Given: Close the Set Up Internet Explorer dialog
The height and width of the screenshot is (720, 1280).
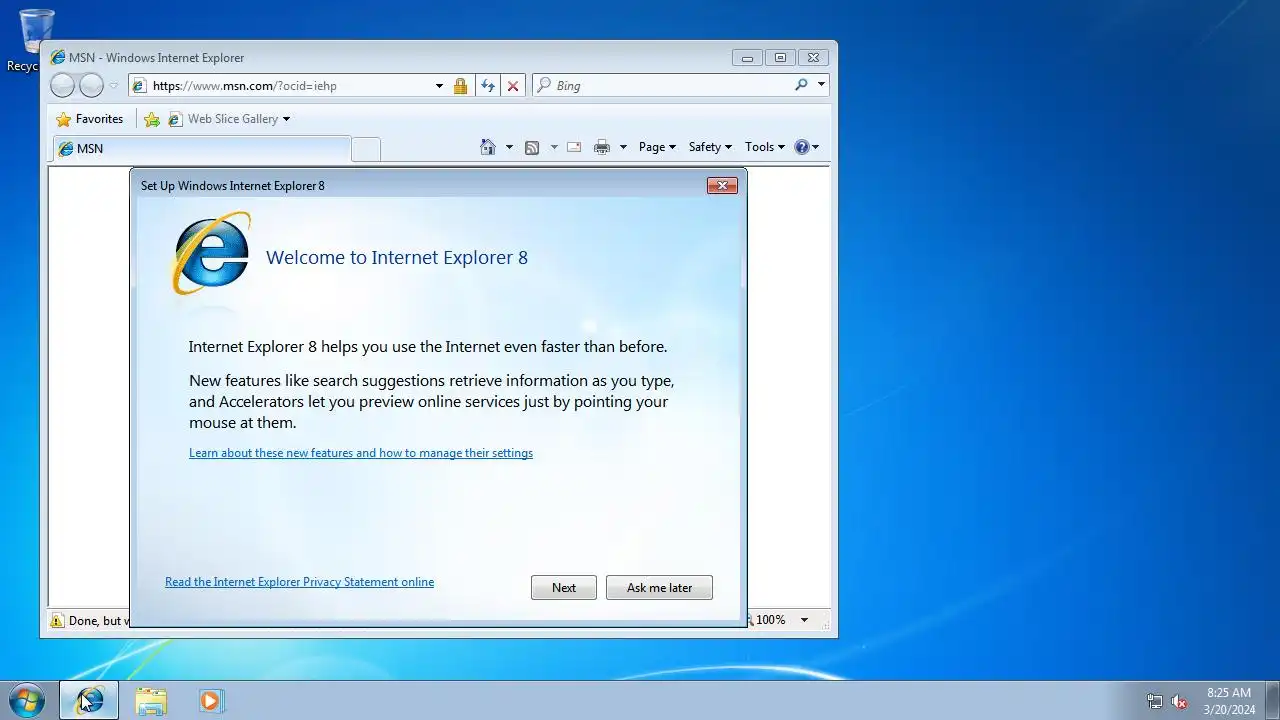Looking at the screenshot, I should coord(722,185).
